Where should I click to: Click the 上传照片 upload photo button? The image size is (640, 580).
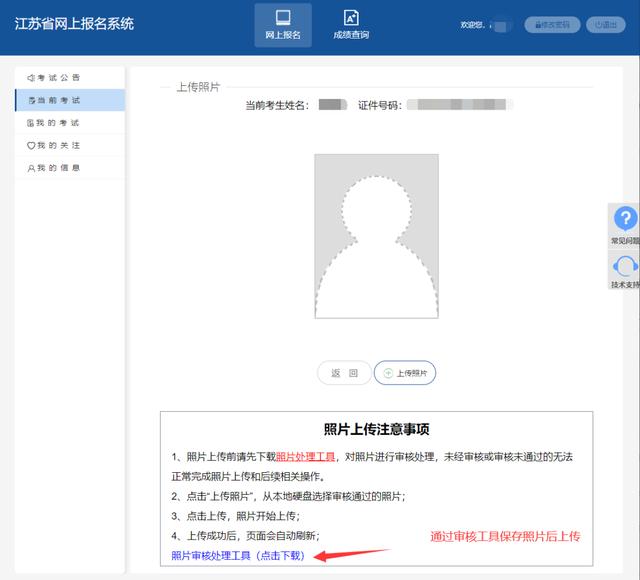point(405,373)
